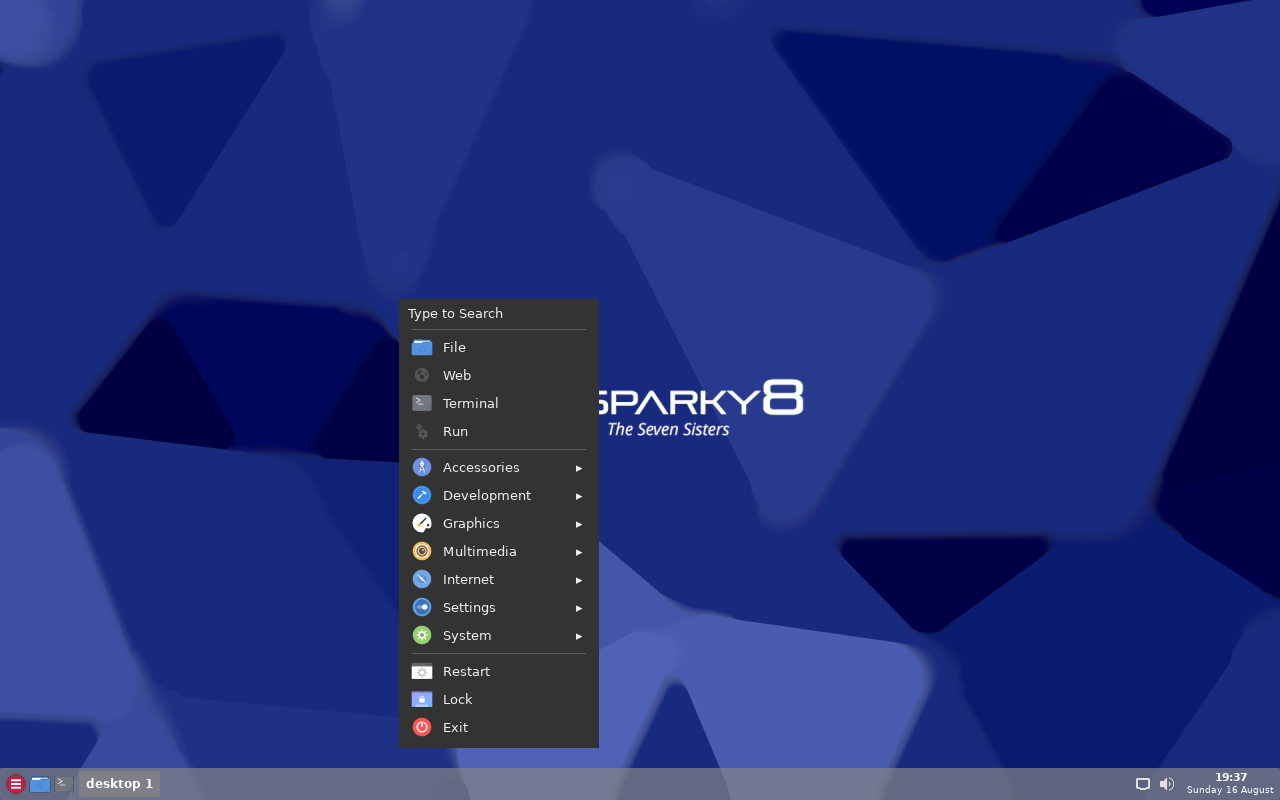
Task: Open System category label
Action: [467, 635]
